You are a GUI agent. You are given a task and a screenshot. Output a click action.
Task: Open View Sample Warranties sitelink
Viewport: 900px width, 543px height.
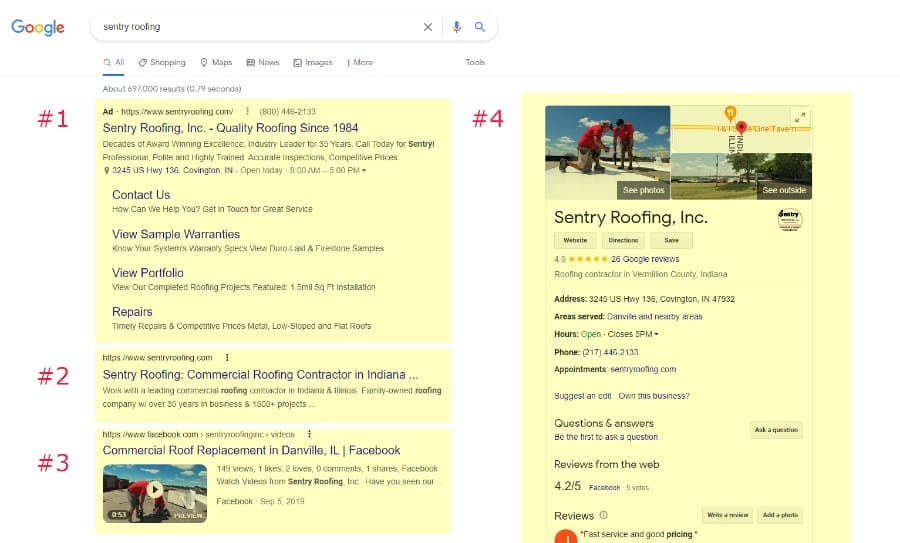[176, 234]
